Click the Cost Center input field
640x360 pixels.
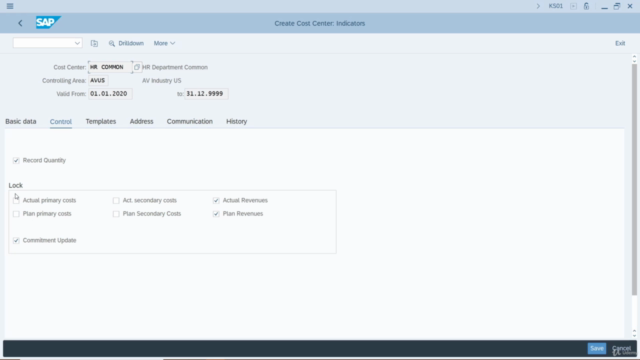[x=110, y=67]
